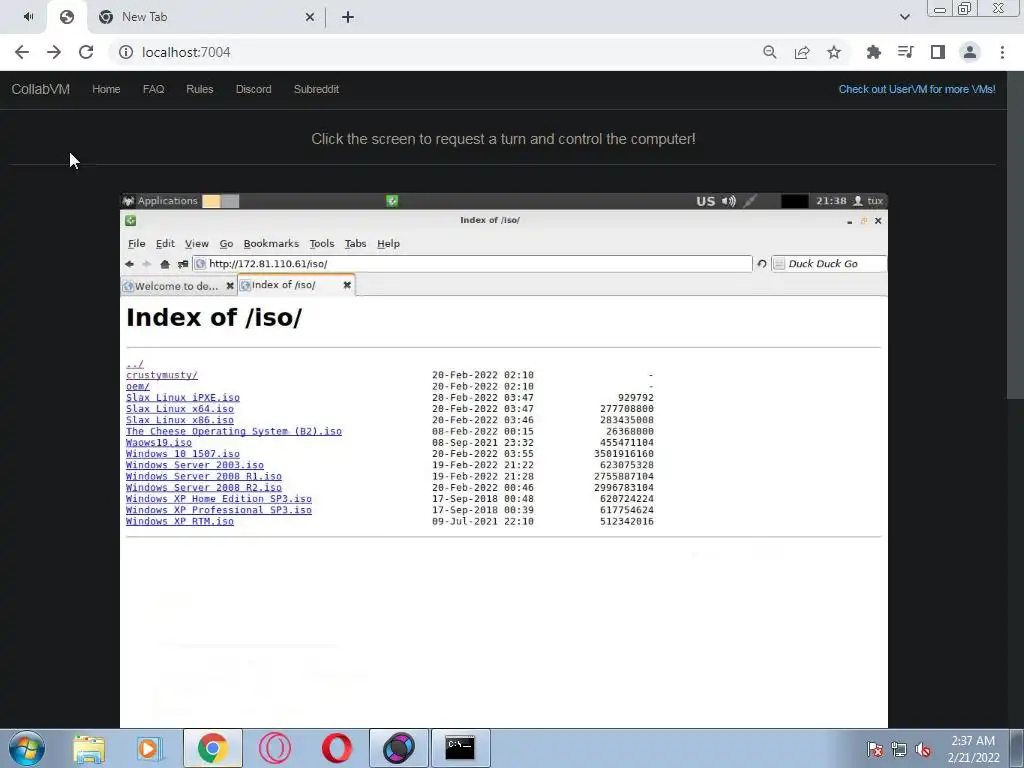Click the back arrow in VM browser

[x=129, y=264]
